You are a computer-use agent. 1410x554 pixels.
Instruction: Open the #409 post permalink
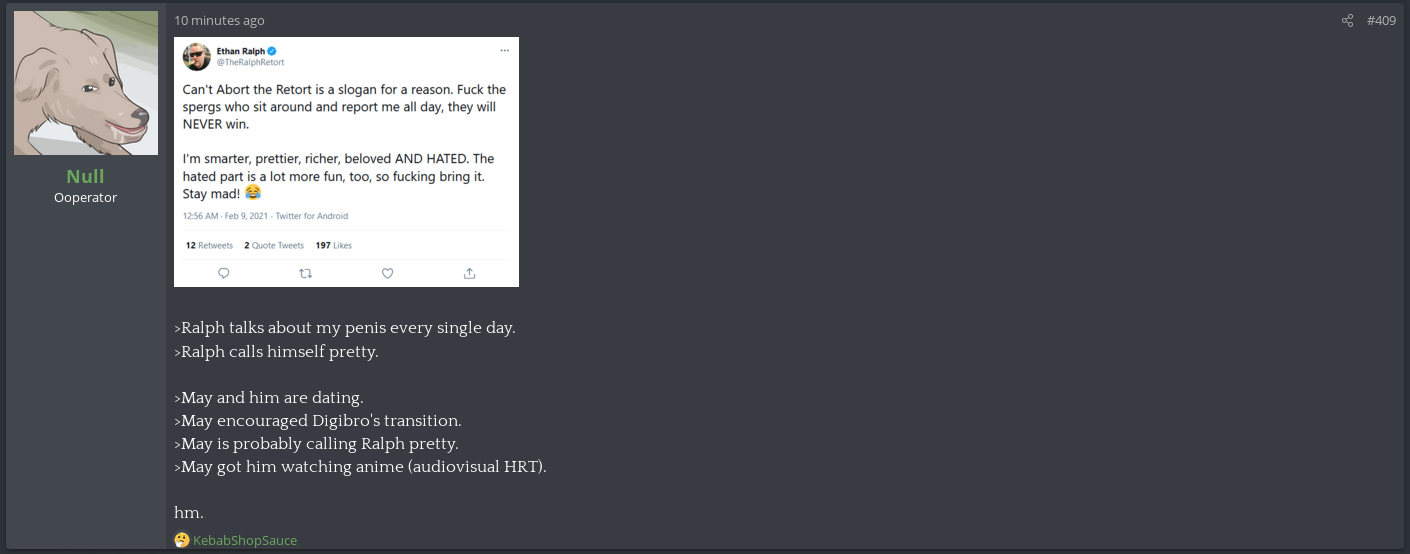[x=1381, y=21]
